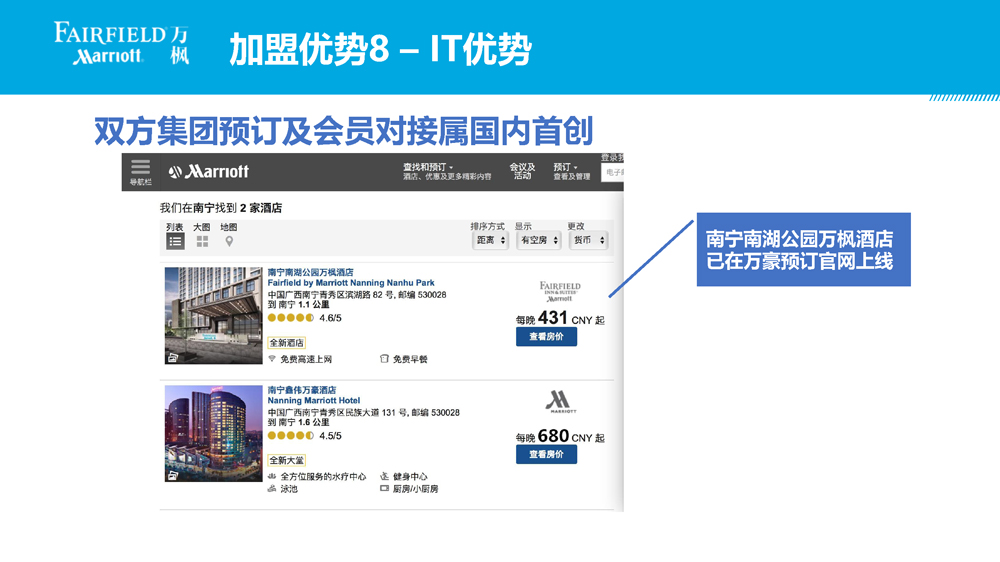Click the Marriott M brand logo

(560, 402)
